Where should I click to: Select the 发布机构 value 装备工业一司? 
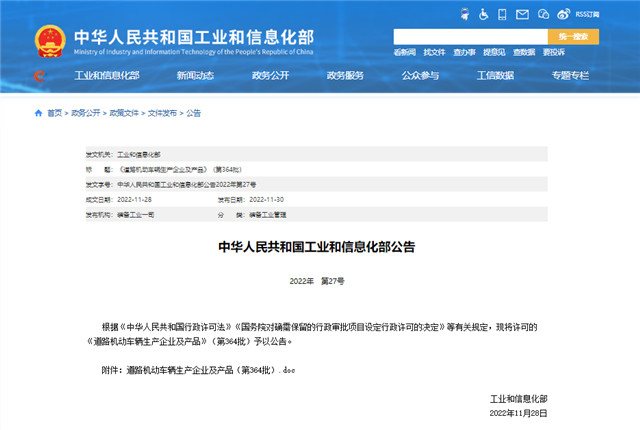pos(136,215)
